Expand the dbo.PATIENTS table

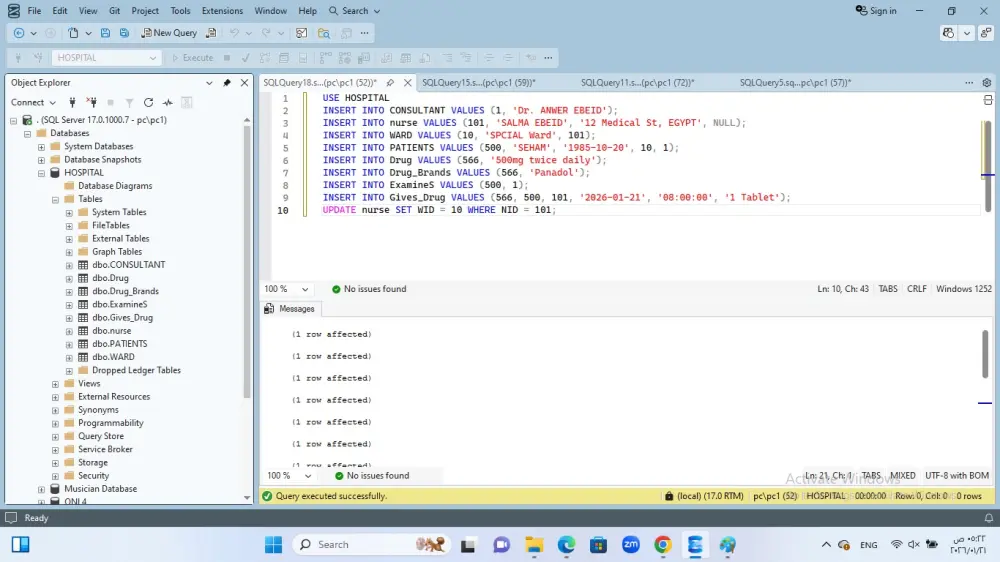click(70, 344)
